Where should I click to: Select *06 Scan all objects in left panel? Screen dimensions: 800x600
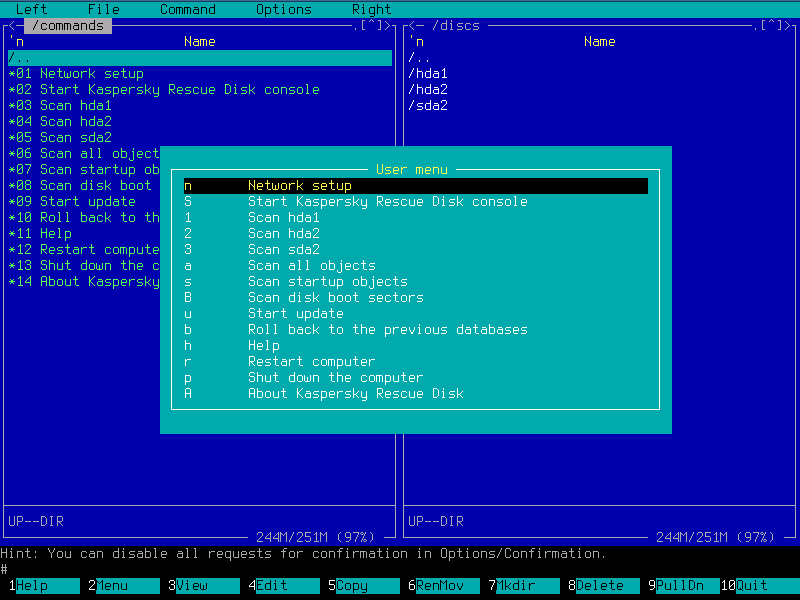click(x=84, y=154)
